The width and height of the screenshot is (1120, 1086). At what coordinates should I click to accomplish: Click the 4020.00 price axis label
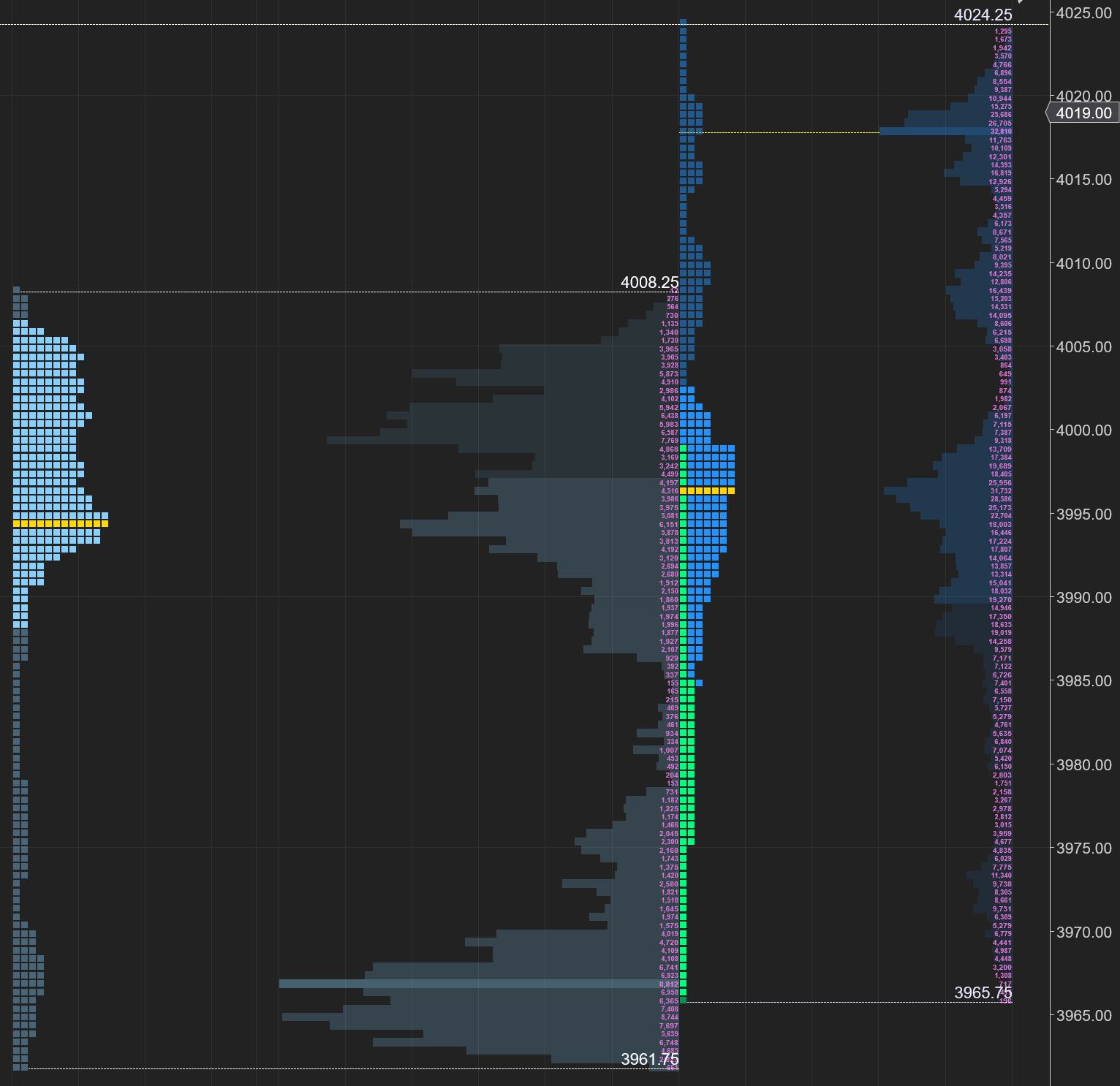(1083, 96)
